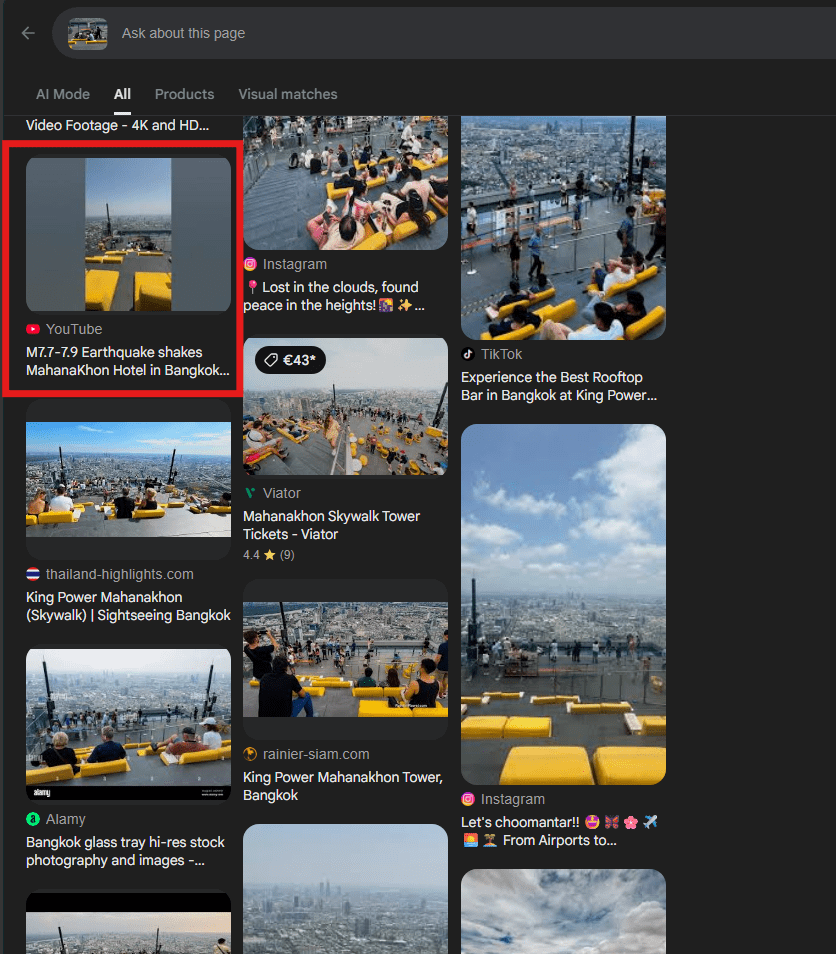Click the Viator source icon
Viewport: 836px width, 954px height.
click(x=250, y=493)
